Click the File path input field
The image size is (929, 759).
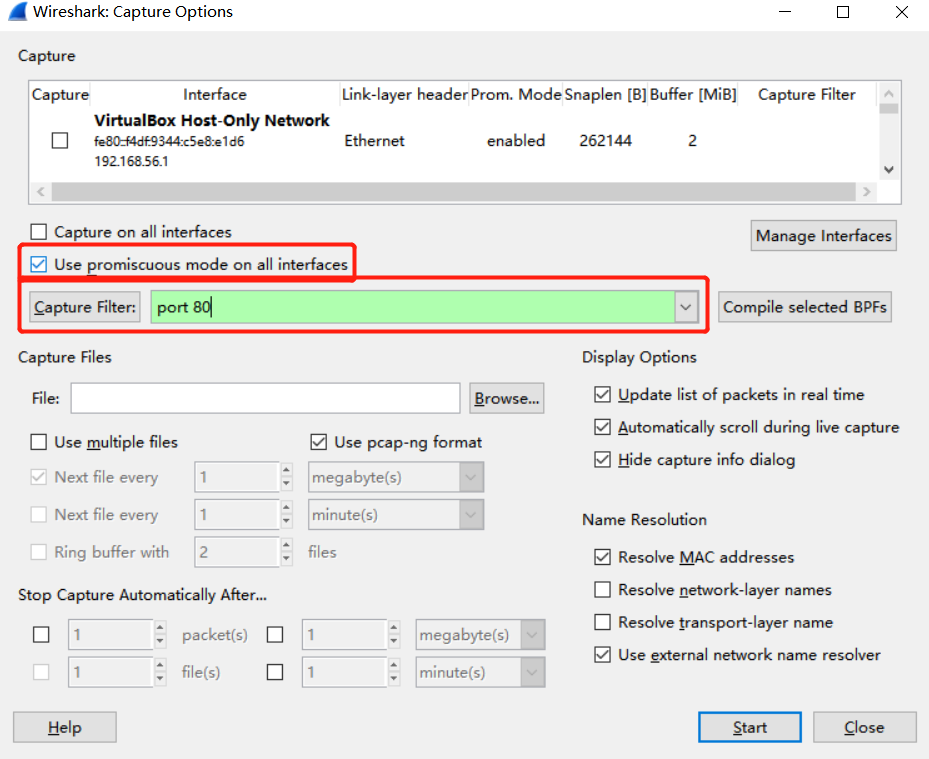coord(265,398)
